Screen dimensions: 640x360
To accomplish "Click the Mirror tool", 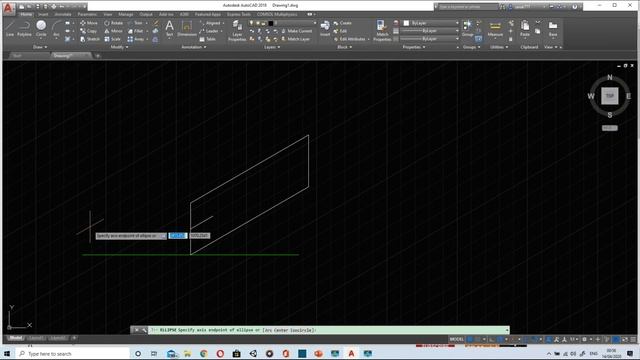I will pos(113,31).
